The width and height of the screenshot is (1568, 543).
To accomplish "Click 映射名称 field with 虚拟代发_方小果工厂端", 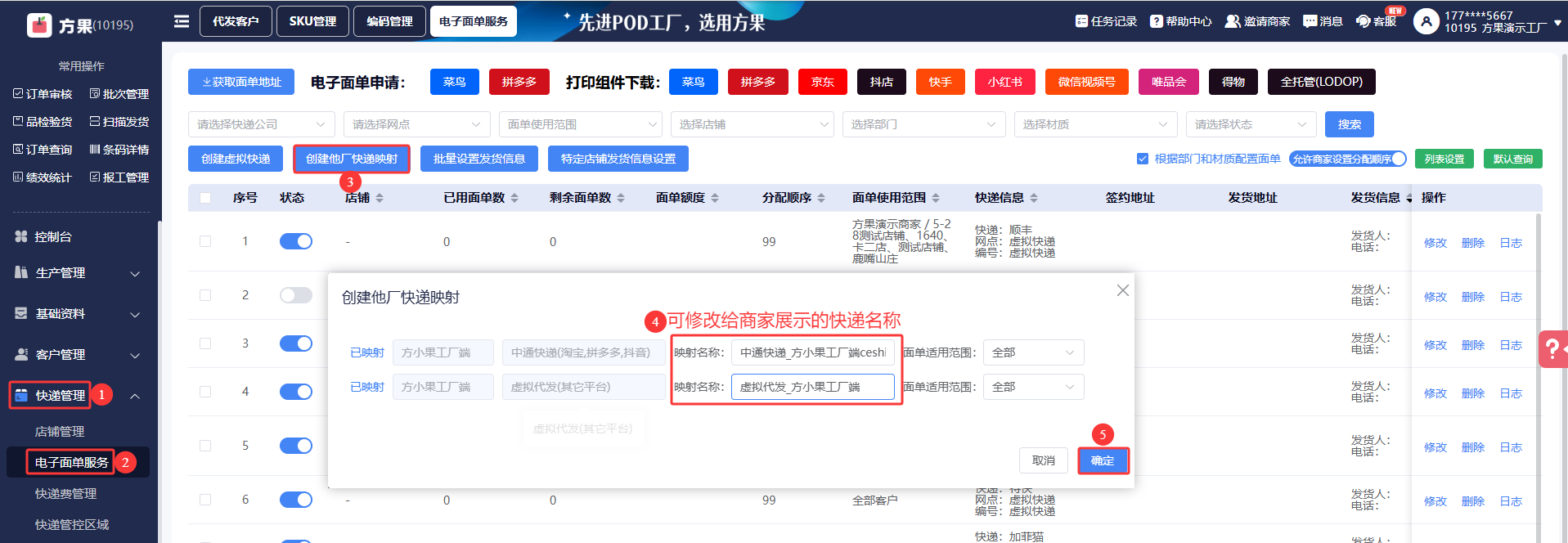I will click(x=813, y=387).
